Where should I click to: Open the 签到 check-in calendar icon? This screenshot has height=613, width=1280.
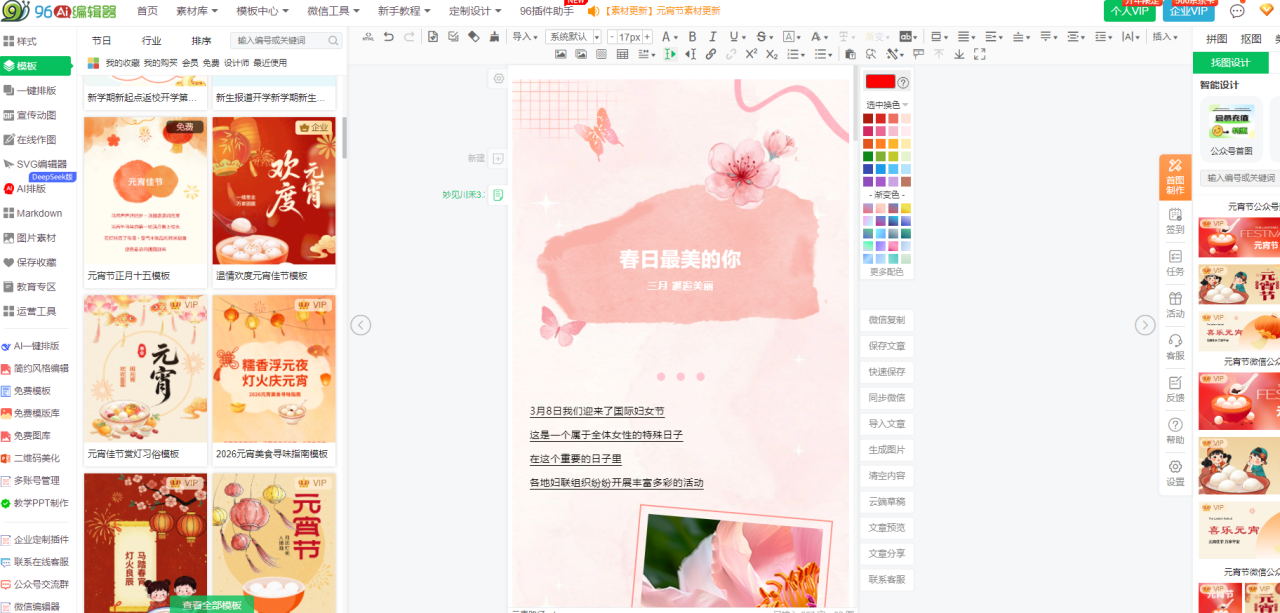coord(1175,220)
